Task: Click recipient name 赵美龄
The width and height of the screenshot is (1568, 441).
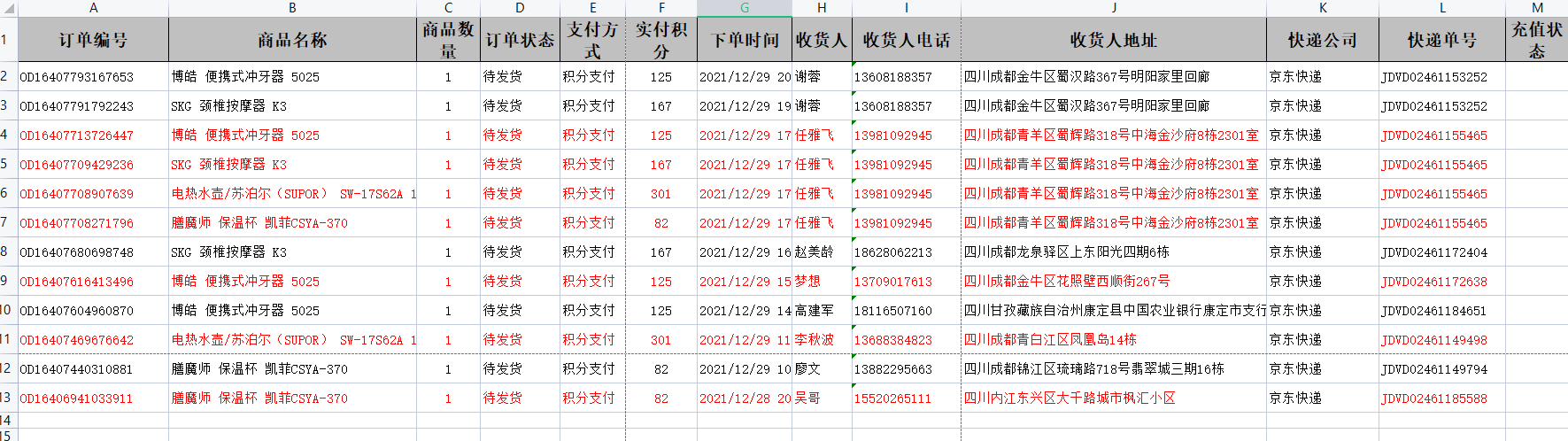Action: [815, 252]
